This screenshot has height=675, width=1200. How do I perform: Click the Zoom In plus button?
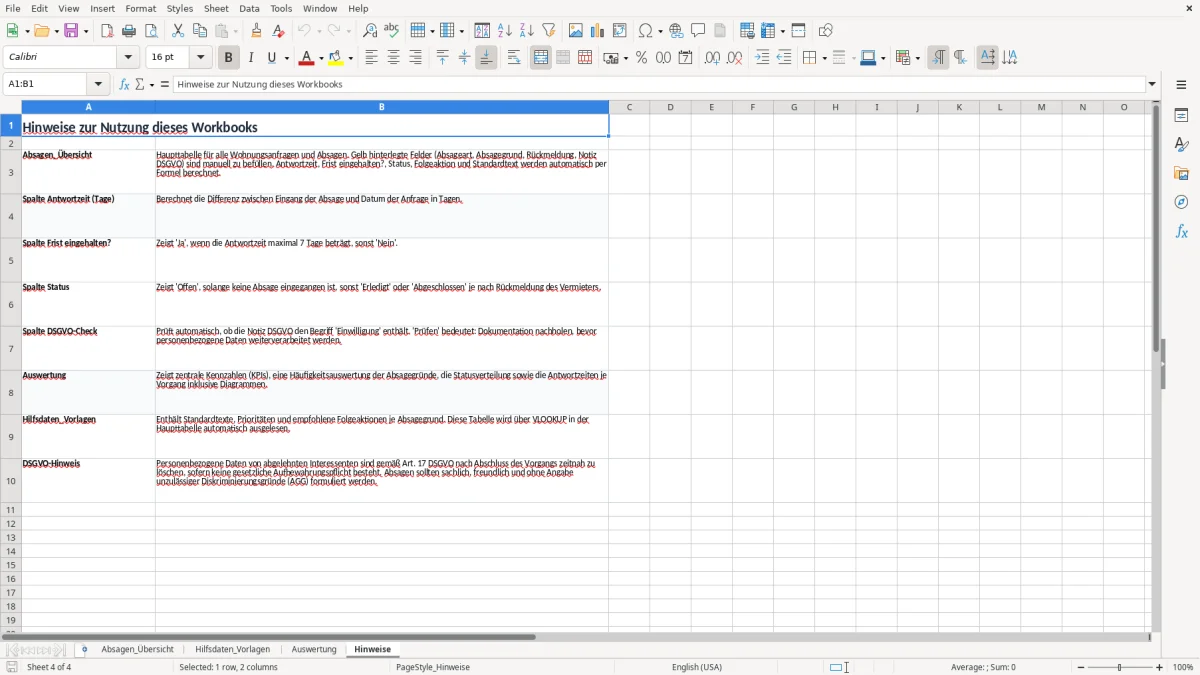(1160, 667)
